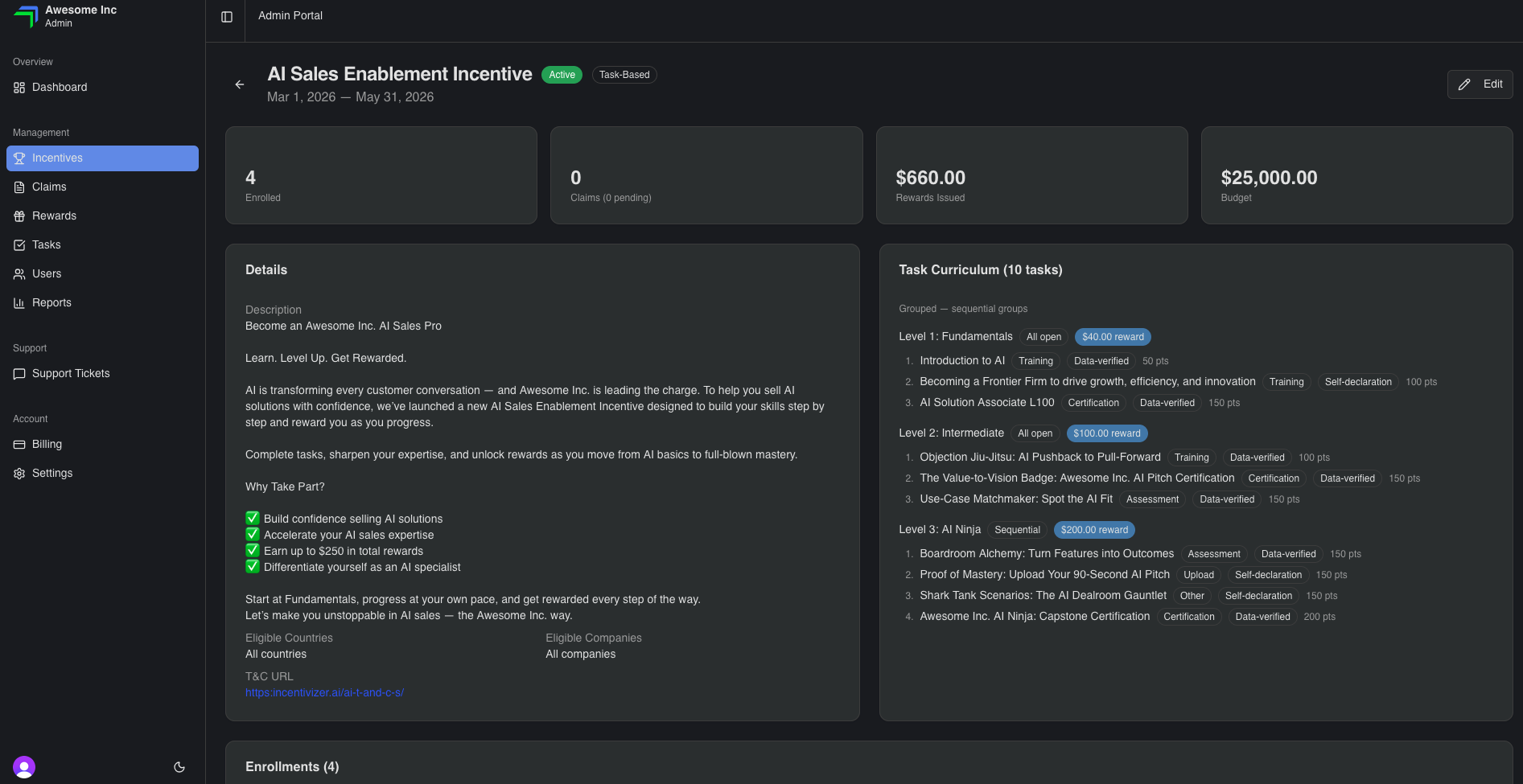This screenshot has height=784, width=1523.
Task: Click the Billing card icon
Action: point(19,445)
